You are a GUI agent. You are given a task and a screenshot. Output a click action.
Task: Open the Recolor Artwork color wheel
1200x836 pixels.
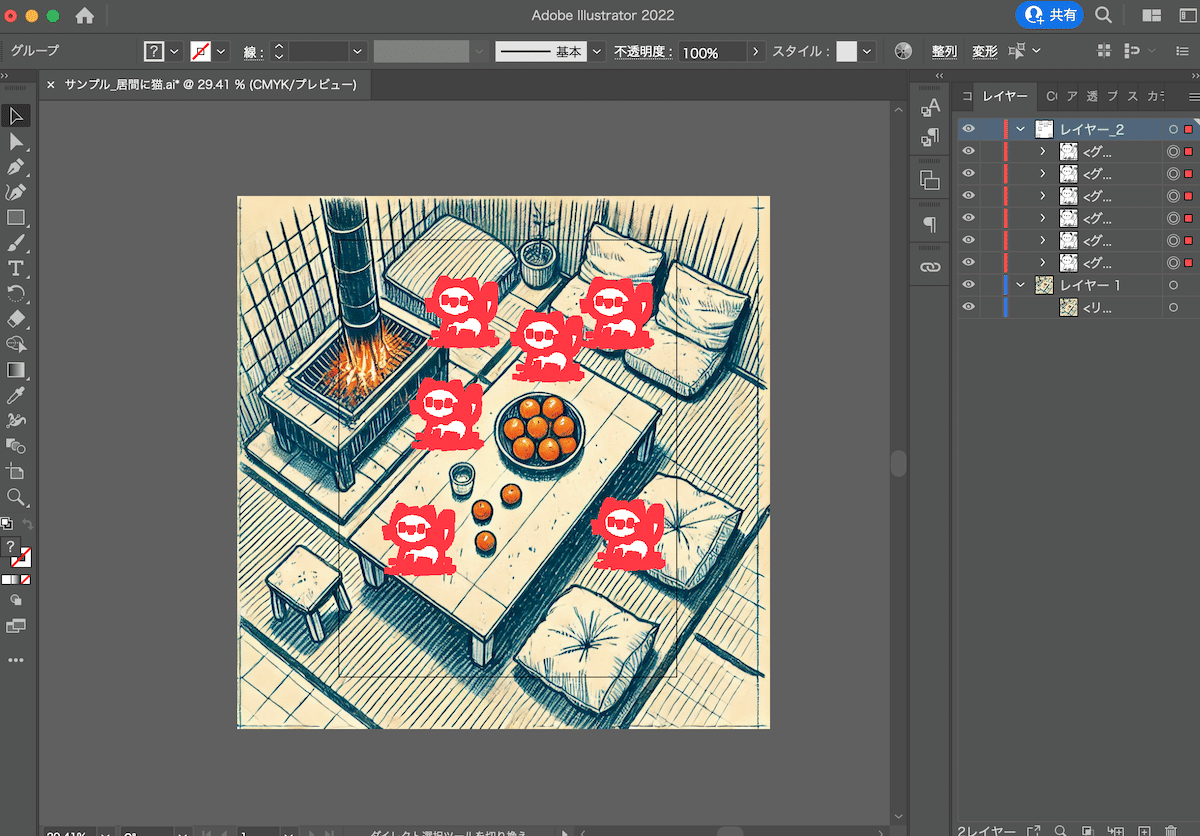click(903, 51)
